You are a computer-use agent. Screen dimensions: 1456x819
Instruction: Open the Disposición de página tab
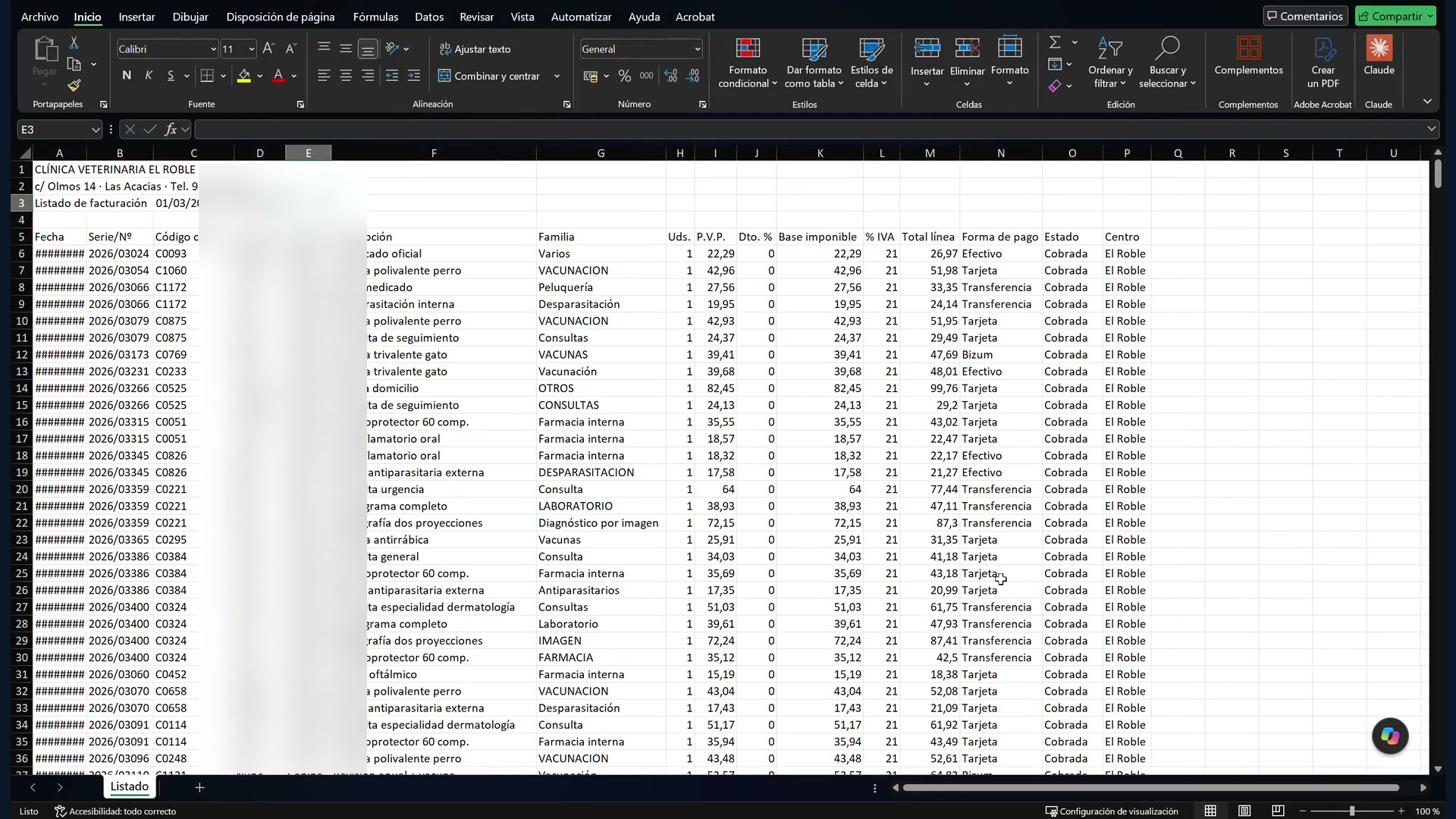(x=281, y=17)
